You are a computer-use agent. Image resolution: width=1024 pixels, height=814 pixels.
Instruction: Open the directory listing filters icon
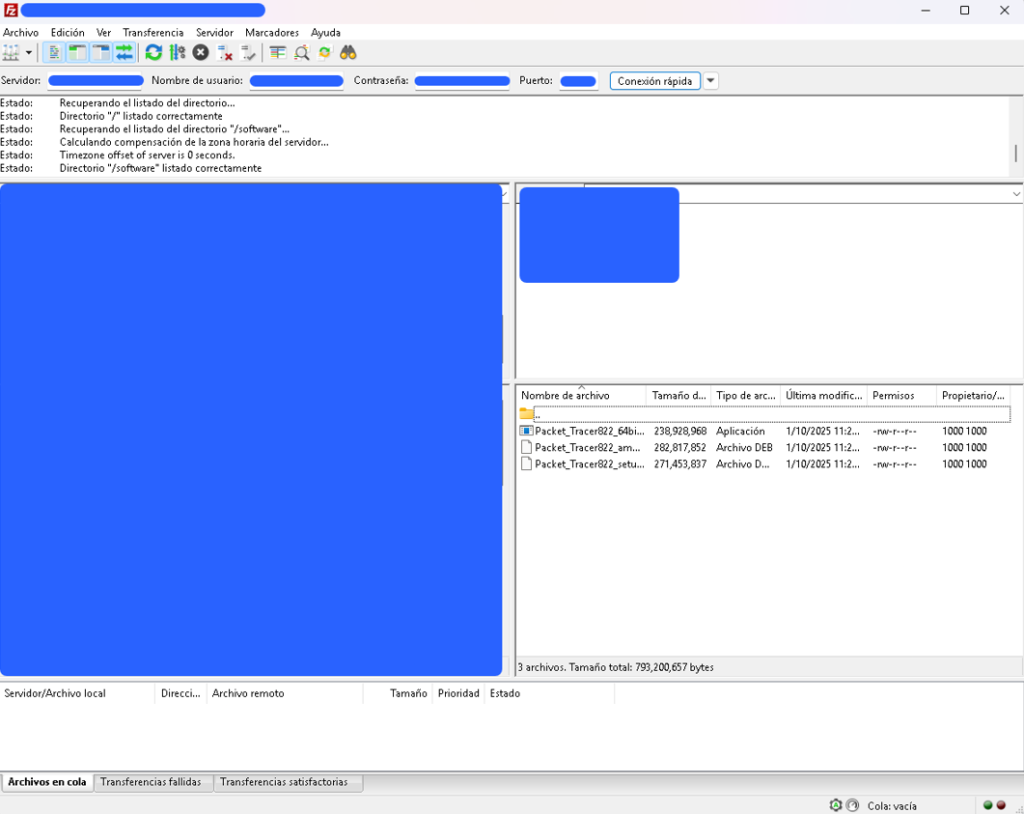tap(278, 52)
